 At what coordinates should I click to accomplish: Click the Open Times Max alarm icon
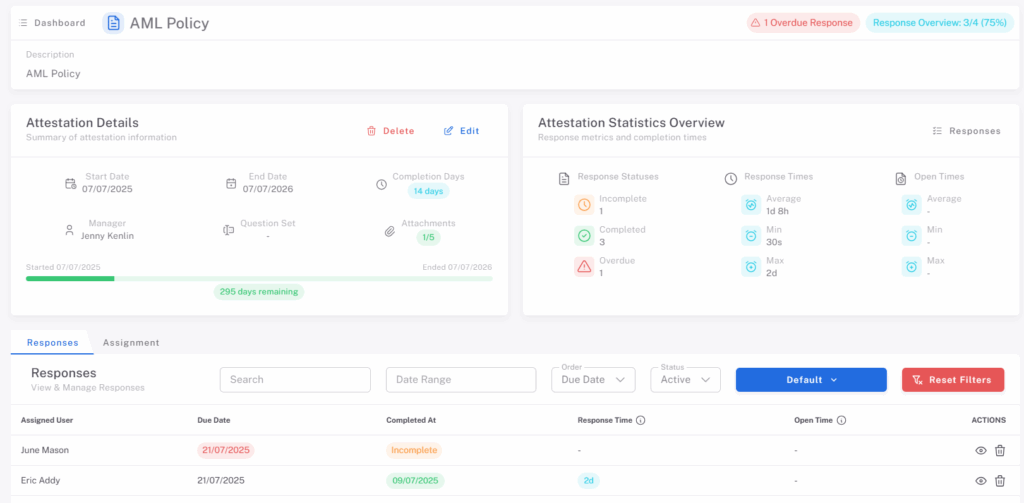click(x=912, y=266)
